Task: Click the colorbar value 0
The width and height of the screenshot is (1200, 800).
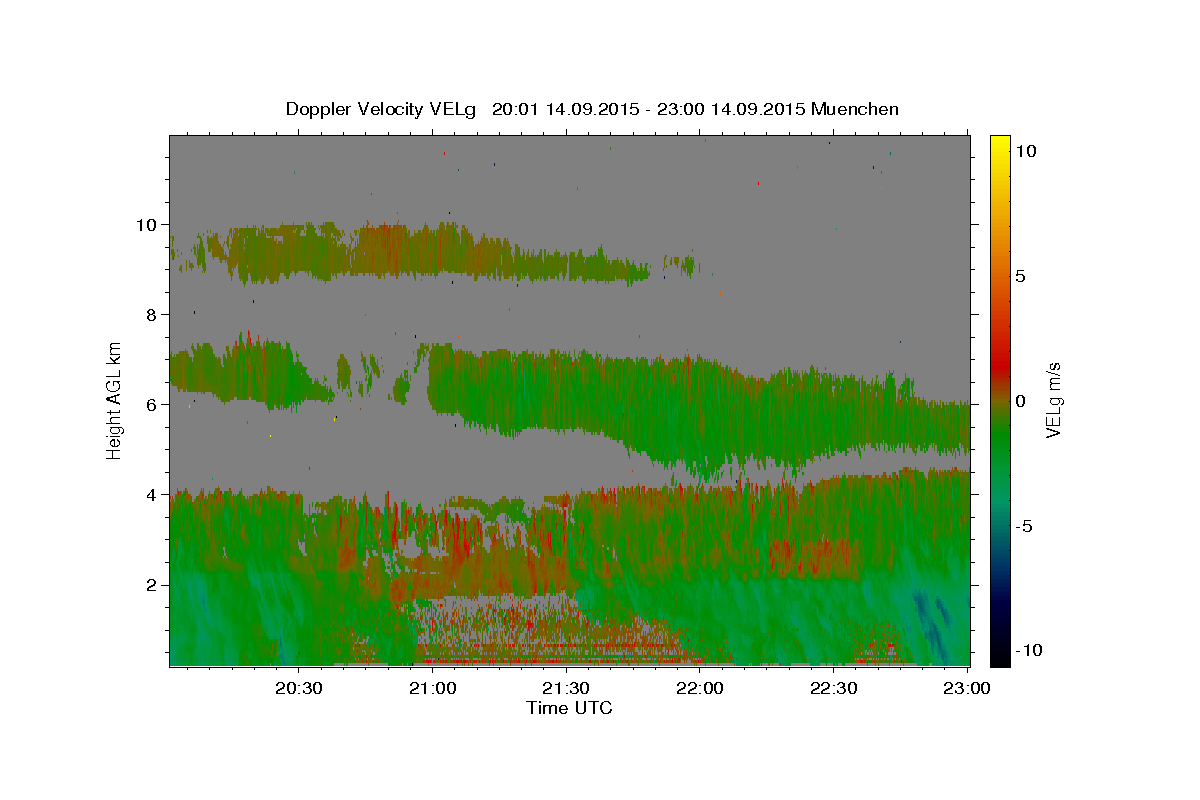Action: 1023,400
